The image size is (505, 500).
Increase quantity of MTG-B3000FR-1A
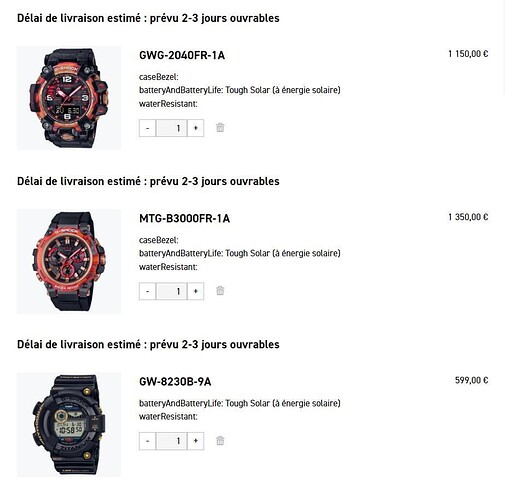(x=196, y=291)
